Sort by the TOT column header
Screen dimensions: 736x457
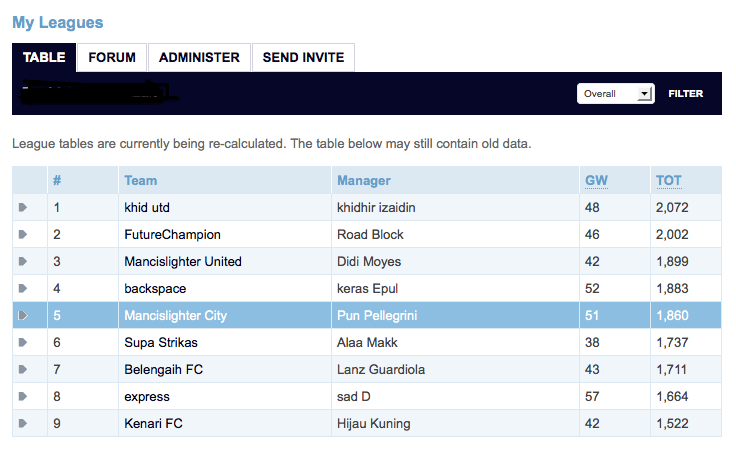(669, 181)
